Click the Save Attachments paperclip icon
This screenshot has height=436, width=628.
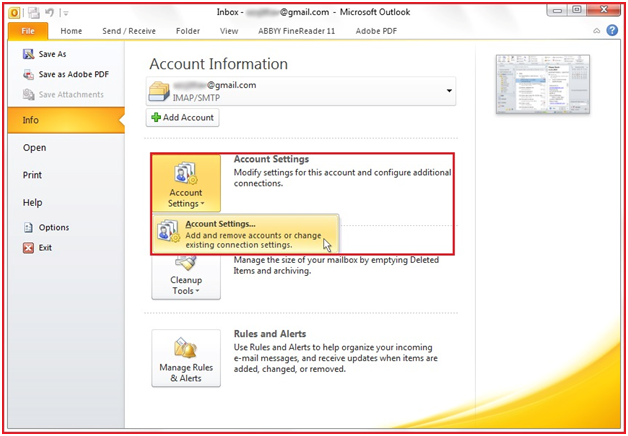pos(28,94)
